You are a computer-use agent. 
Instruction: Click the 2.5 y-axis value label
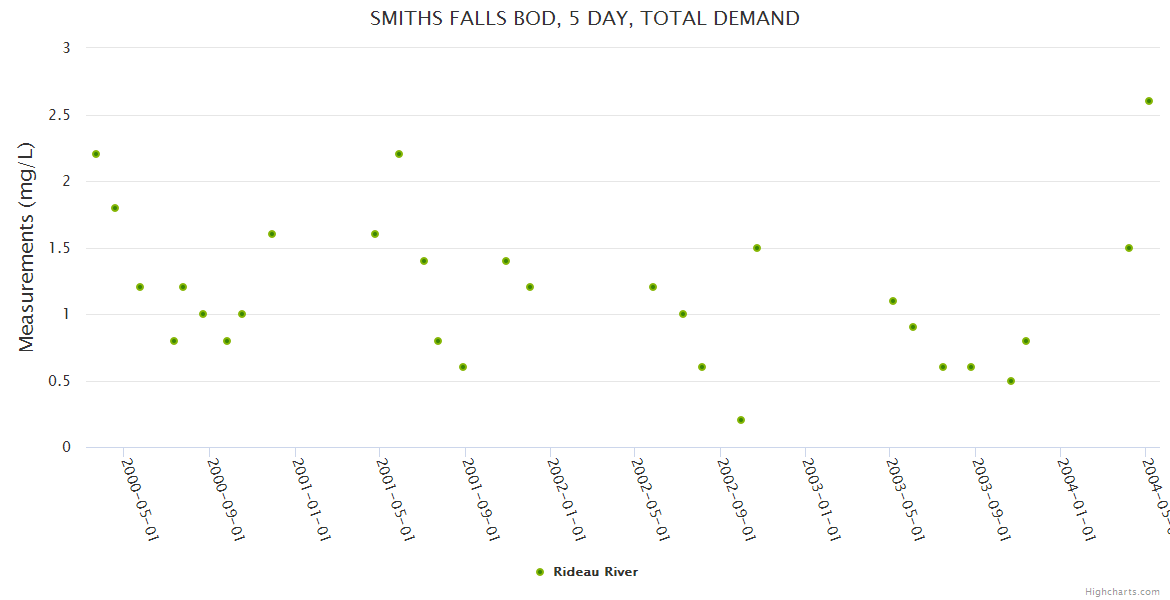[60, 115]
